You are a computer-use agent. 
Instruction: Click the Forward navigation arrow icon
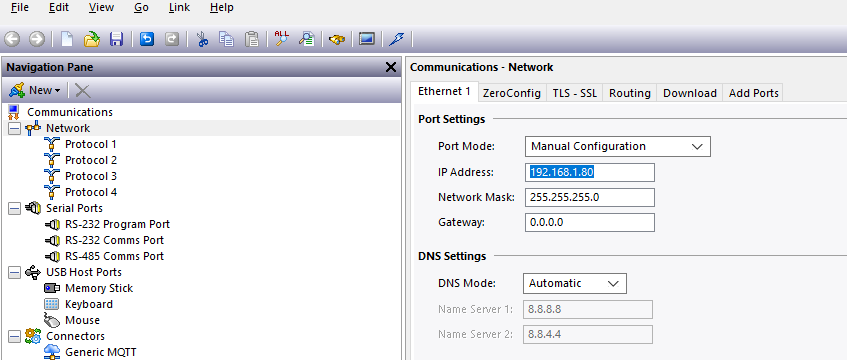coord(37,39)
